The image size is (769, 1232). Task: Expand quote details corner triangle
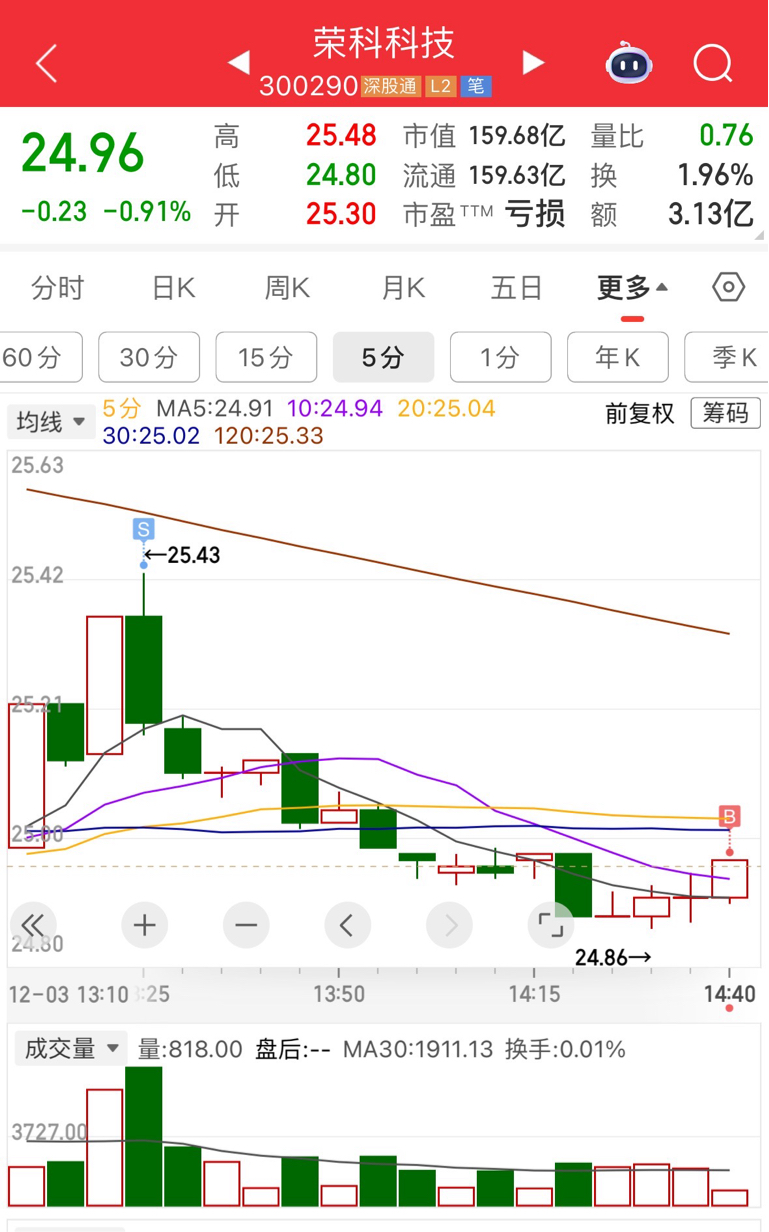pyautogui.click(x=759, y=235)
